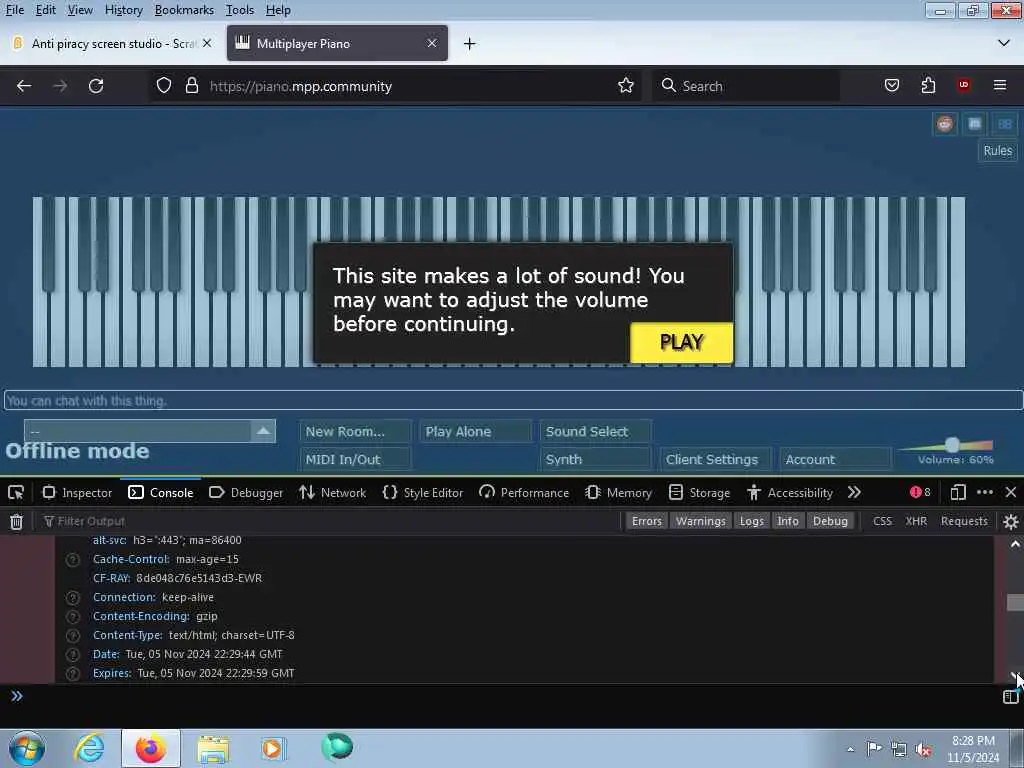
Task: Open the Windows Start button
Action: [x=27, y=748]
